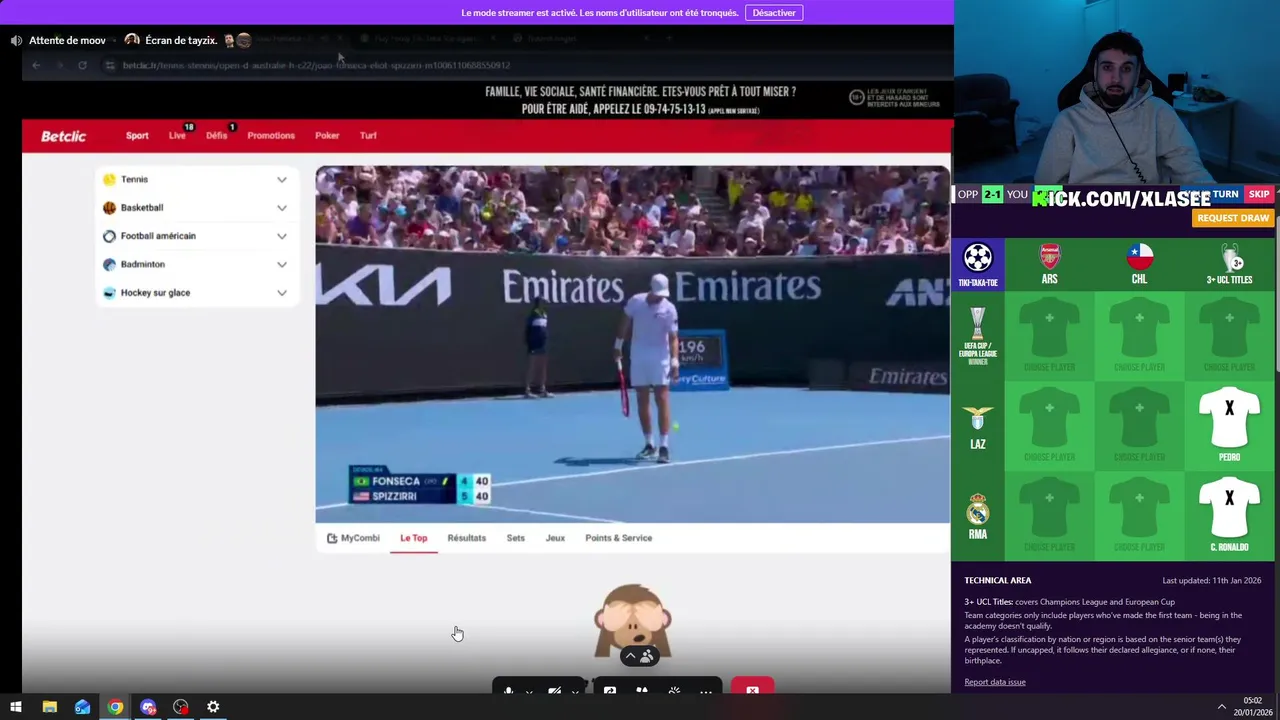Expand the Tennis category chevron
The height and width of the screenshot is (720, 1280).
282,180
